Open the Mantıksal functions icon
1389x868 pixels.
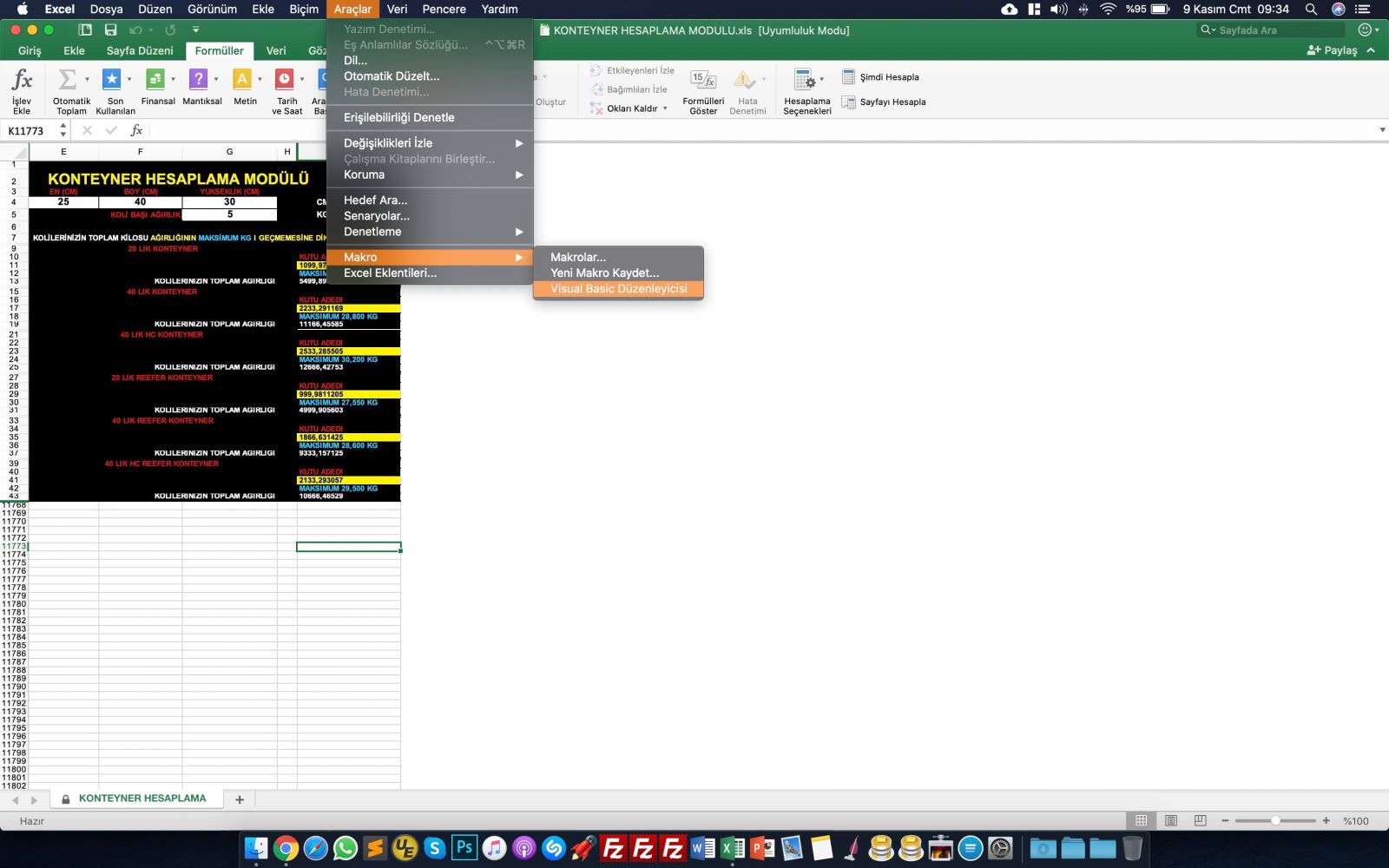[199, 80]
